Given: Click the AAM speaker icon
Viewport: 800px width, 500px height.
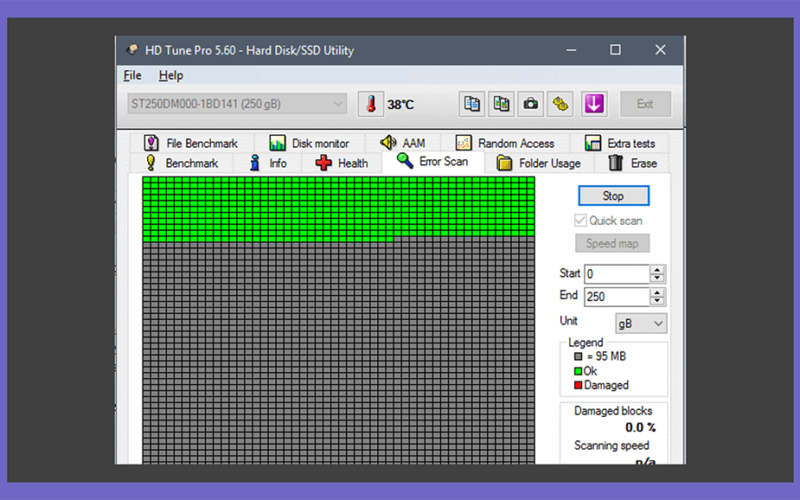Looking at the screenshot, I should pyautogui.click(x=388, y=142).
